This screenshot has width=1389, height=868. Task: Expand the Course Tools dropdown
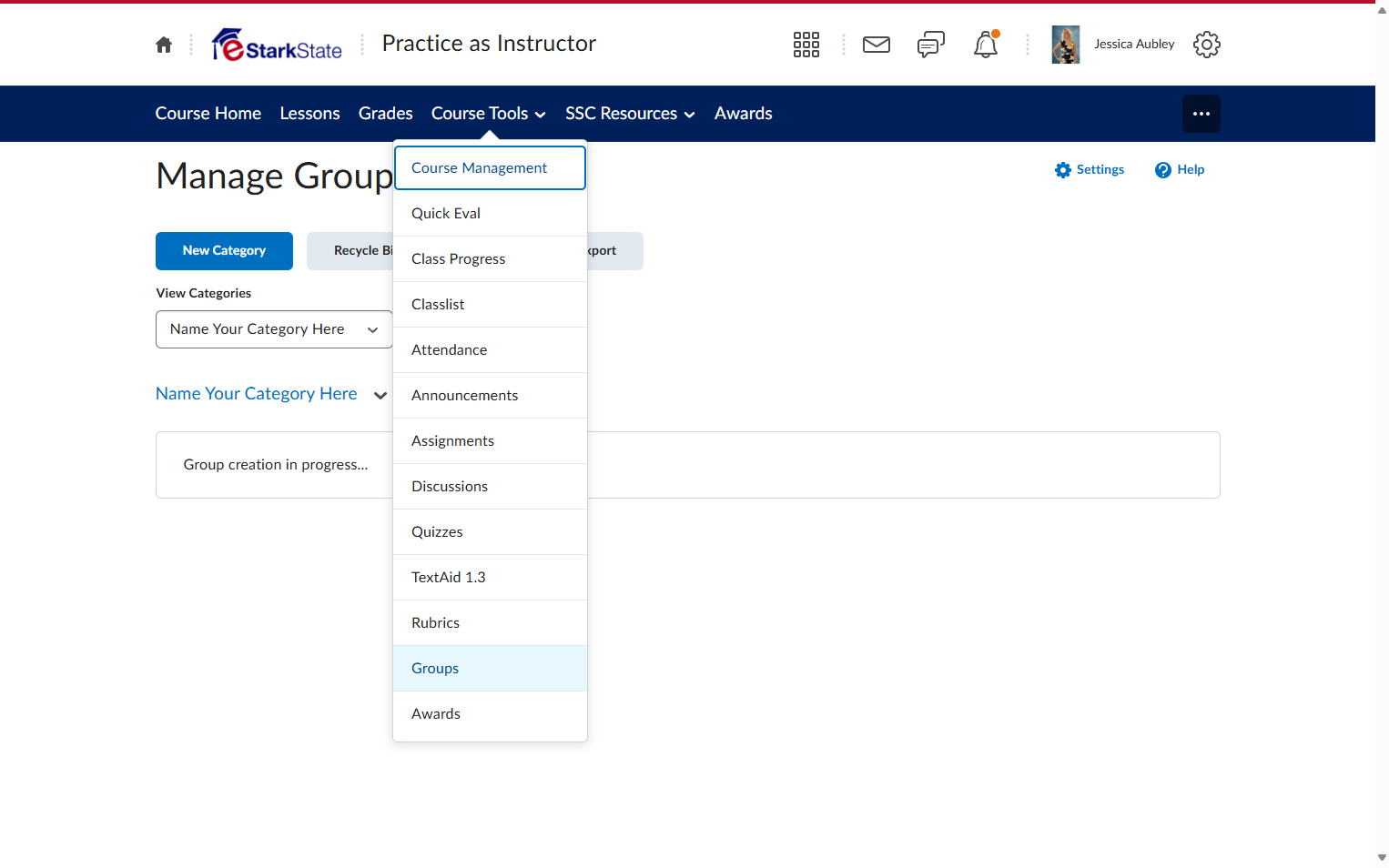click(x=489, y=114)
